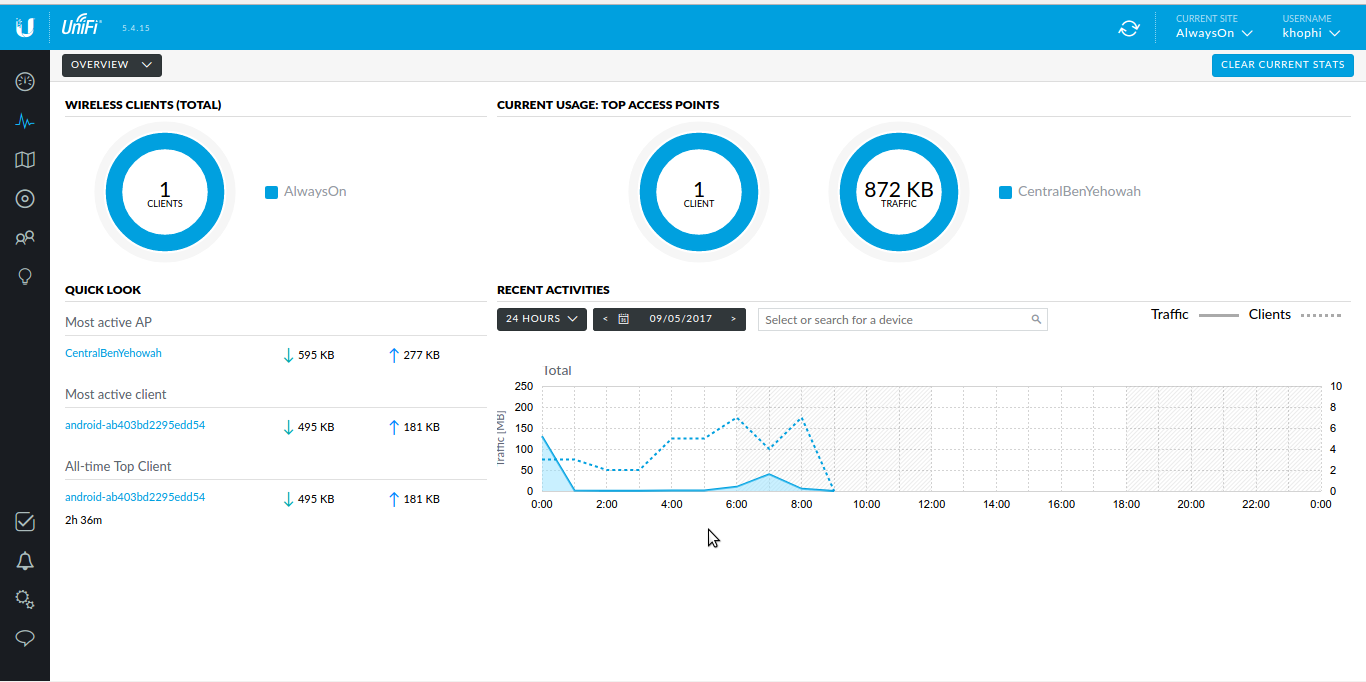Open the Alerts bell icon

[x=24, y=561]
